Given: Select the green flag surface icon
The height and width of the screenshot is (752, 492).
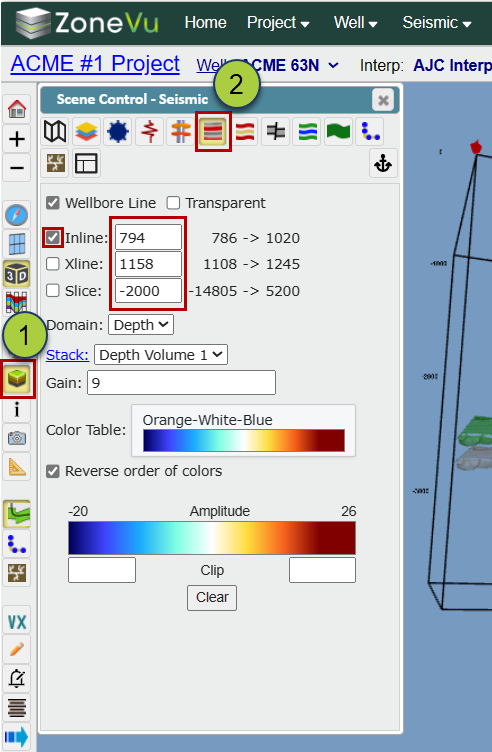Looking at the screenshot, I should 338,131.
